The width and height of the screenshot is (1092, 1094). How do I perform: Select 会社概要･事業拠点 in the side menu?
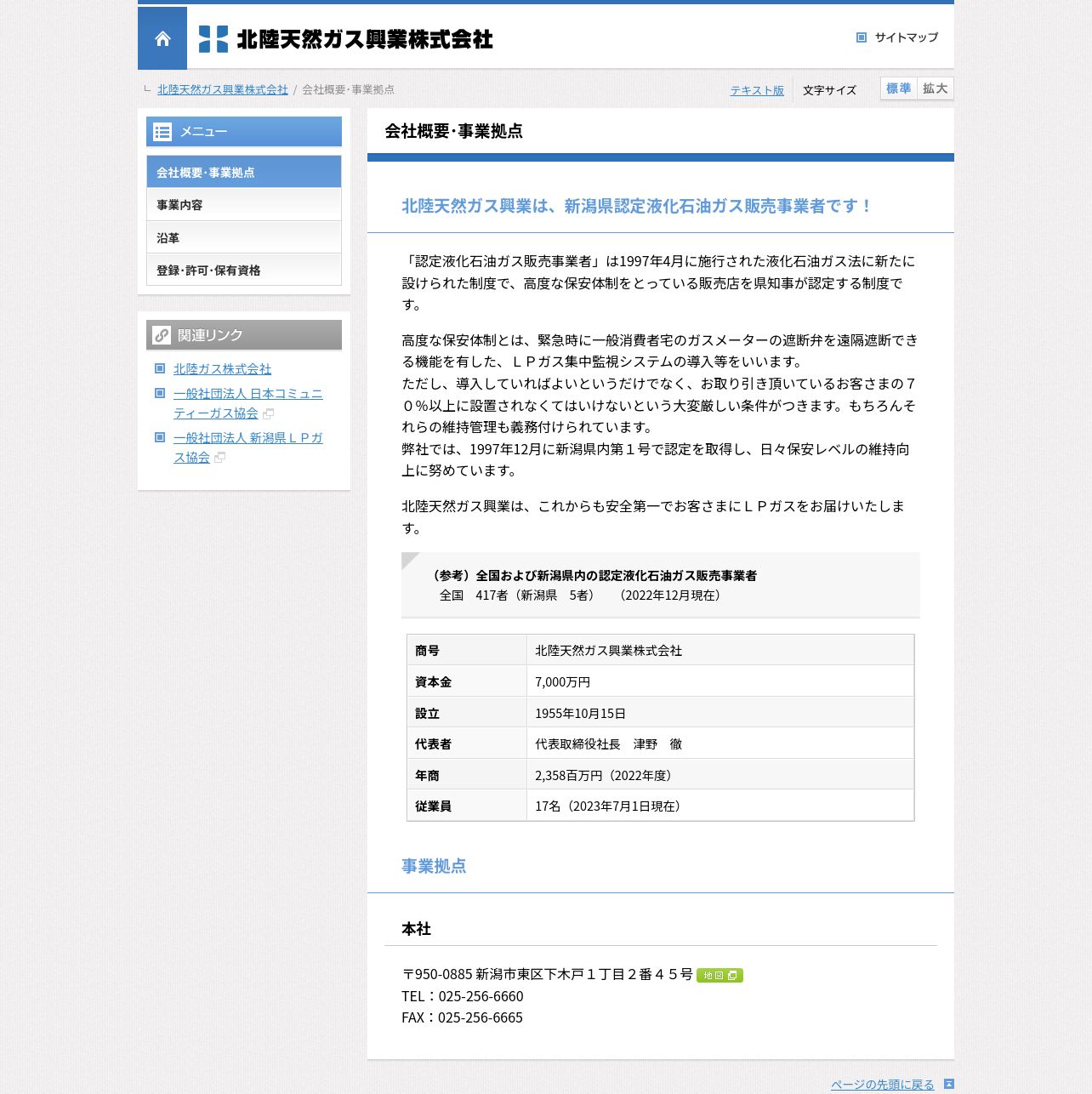coord(244,172)
